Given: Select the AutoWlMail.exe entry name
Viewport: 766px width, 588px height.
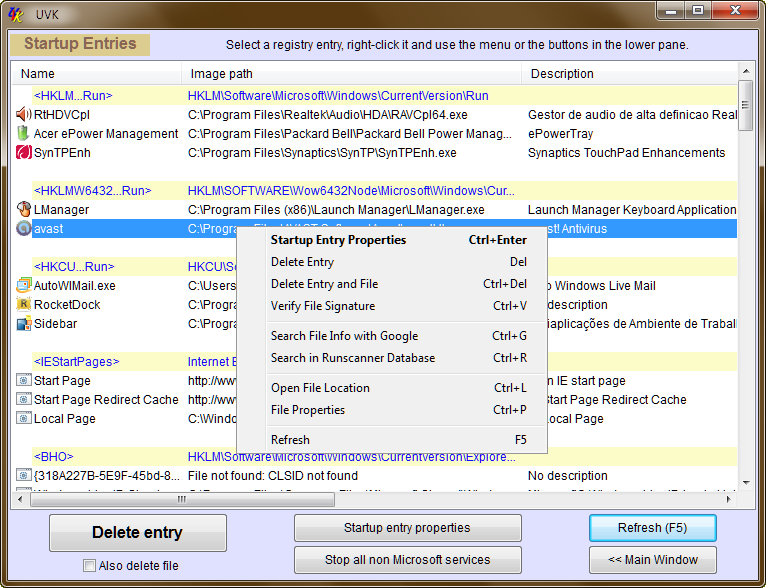Looking at the screenshot, I should [x=75, y=286].
